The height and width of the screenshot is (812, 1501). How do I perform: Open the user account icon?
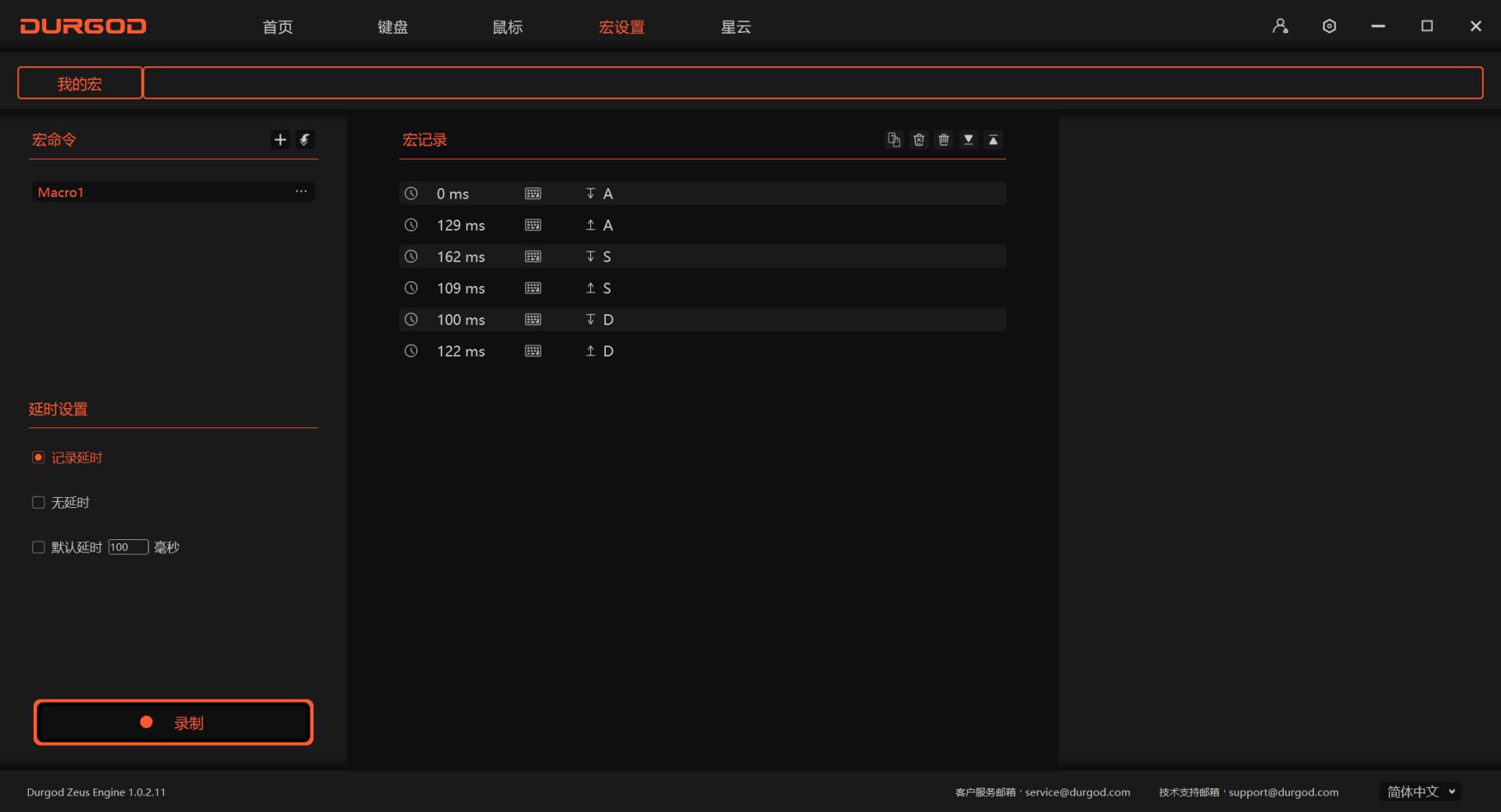pyautogui.click(x=1280, y=27)
